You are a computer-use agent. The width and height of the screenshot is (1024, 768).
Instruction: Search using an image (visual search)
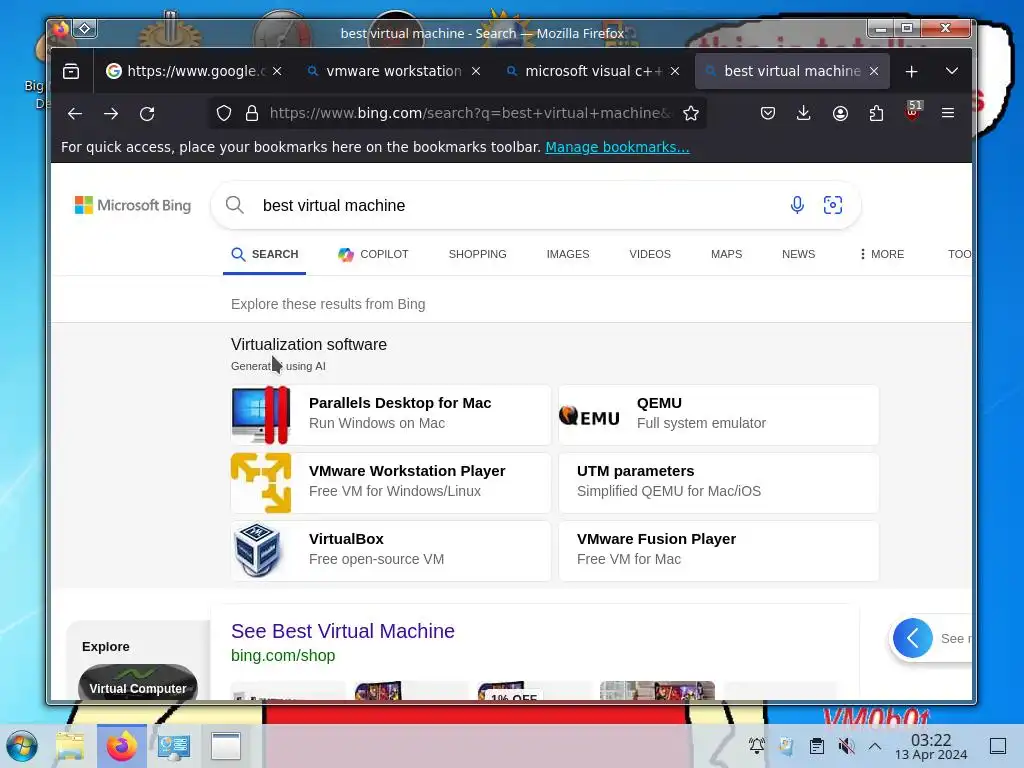pos(833,205)
